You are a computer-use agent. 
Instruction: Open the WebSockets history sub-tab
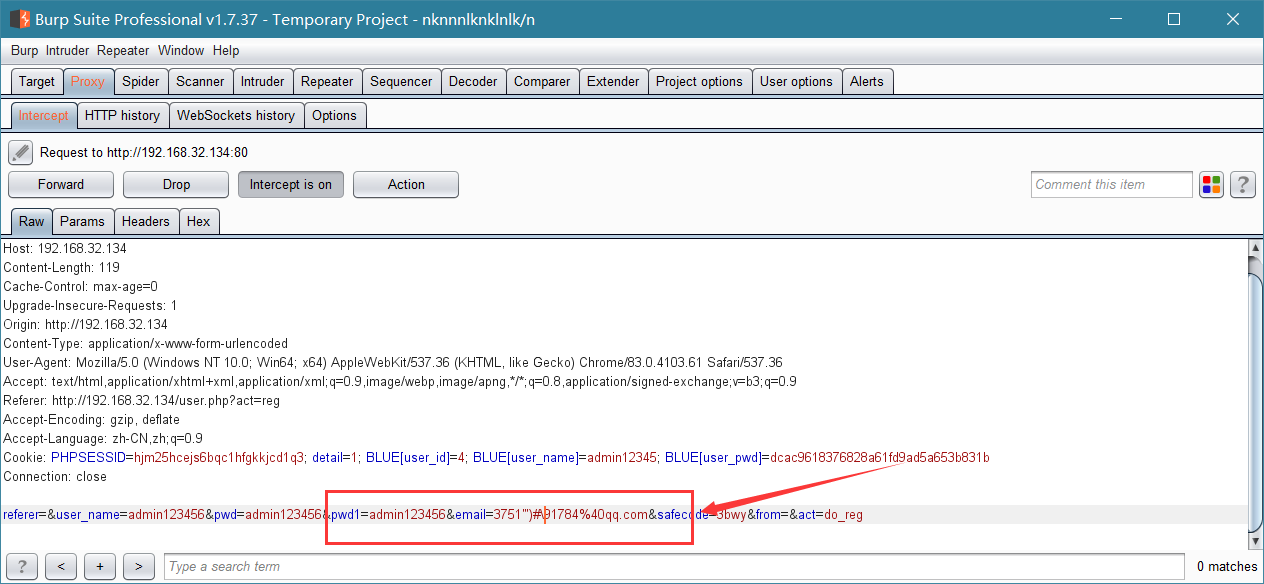pos(236,116)
